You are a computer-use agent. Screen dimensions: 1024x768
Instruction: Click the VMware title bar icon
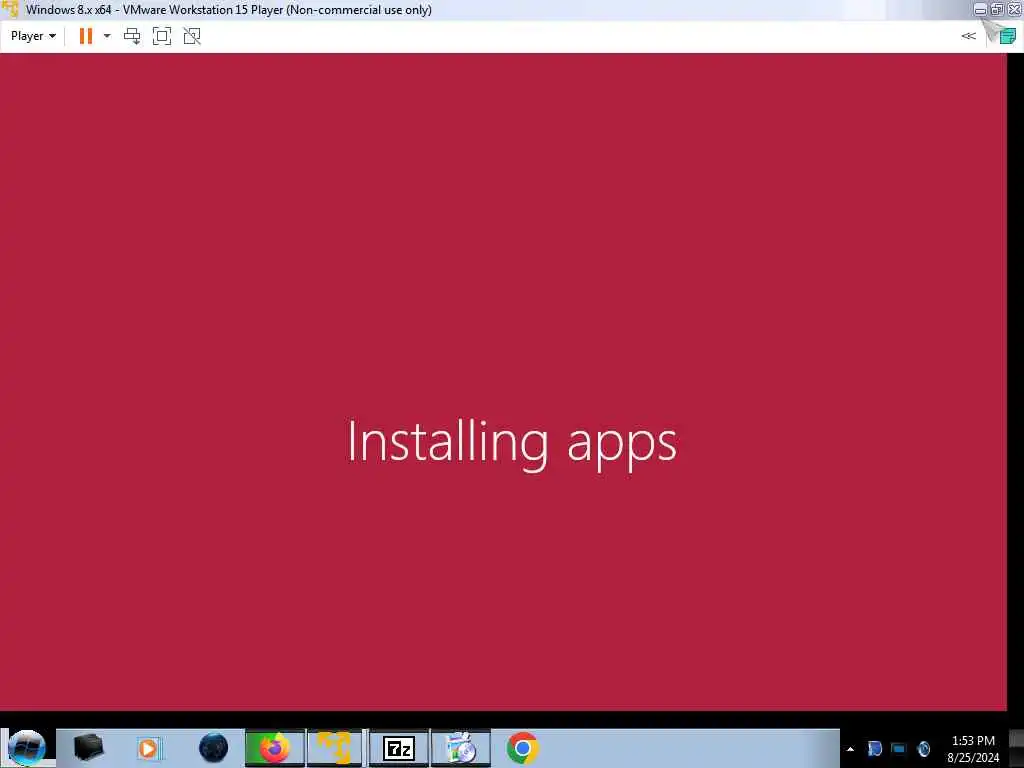(x=10, y=10)
